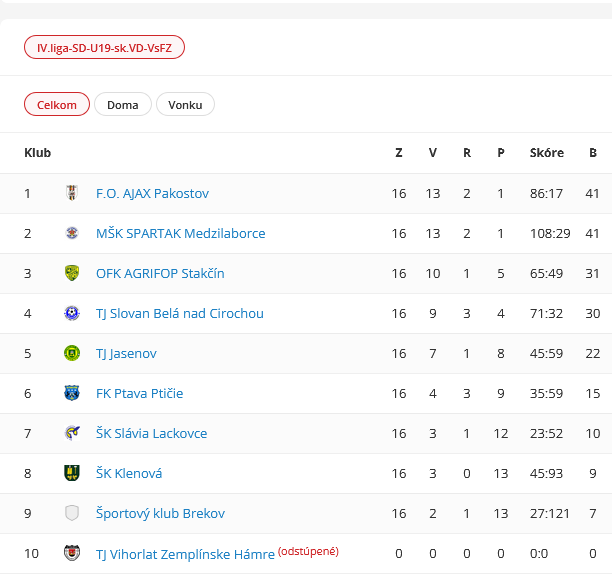Click the ŠK Klenová club crest
This screenshot has height=575, width=612.
point(71,473)
